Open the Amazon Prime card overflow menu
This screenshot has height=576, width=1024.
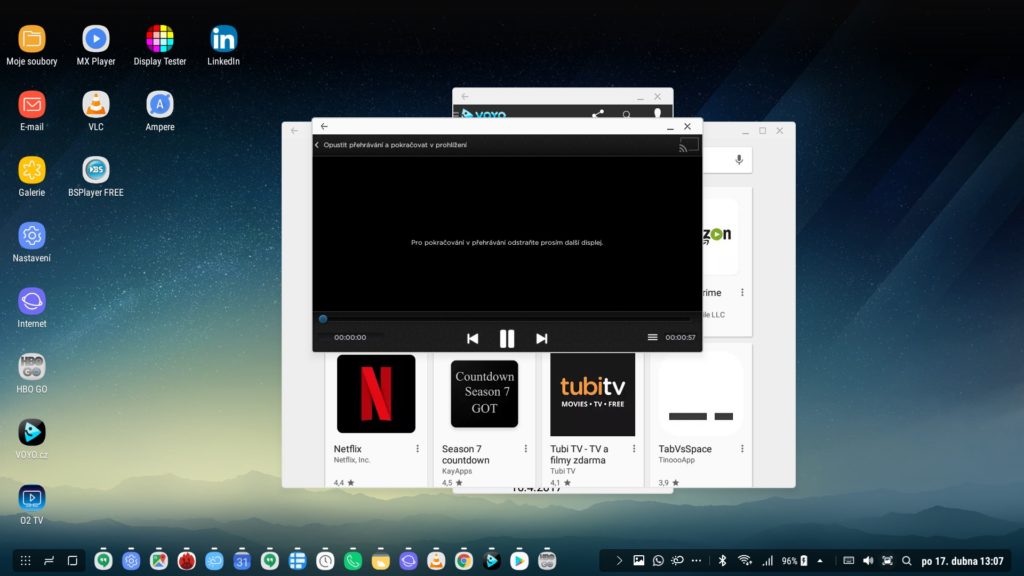(743, 293)
